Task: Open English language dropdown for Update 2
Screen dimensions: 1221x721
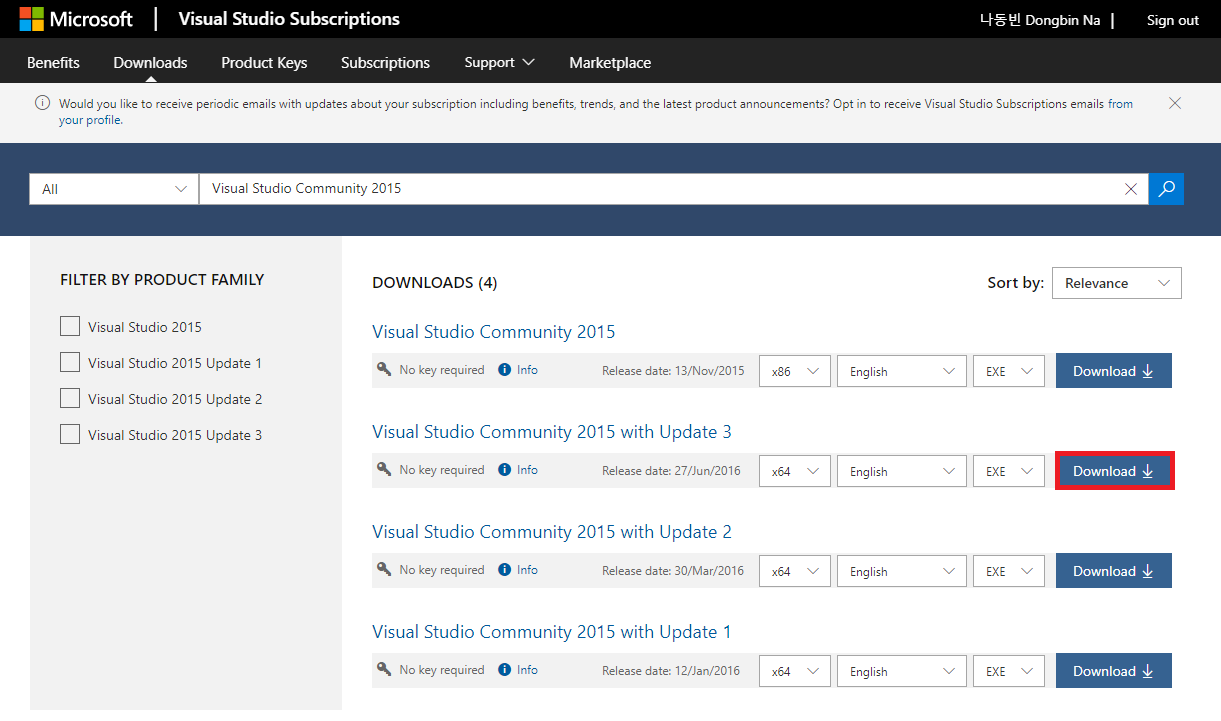Action: 902,571
